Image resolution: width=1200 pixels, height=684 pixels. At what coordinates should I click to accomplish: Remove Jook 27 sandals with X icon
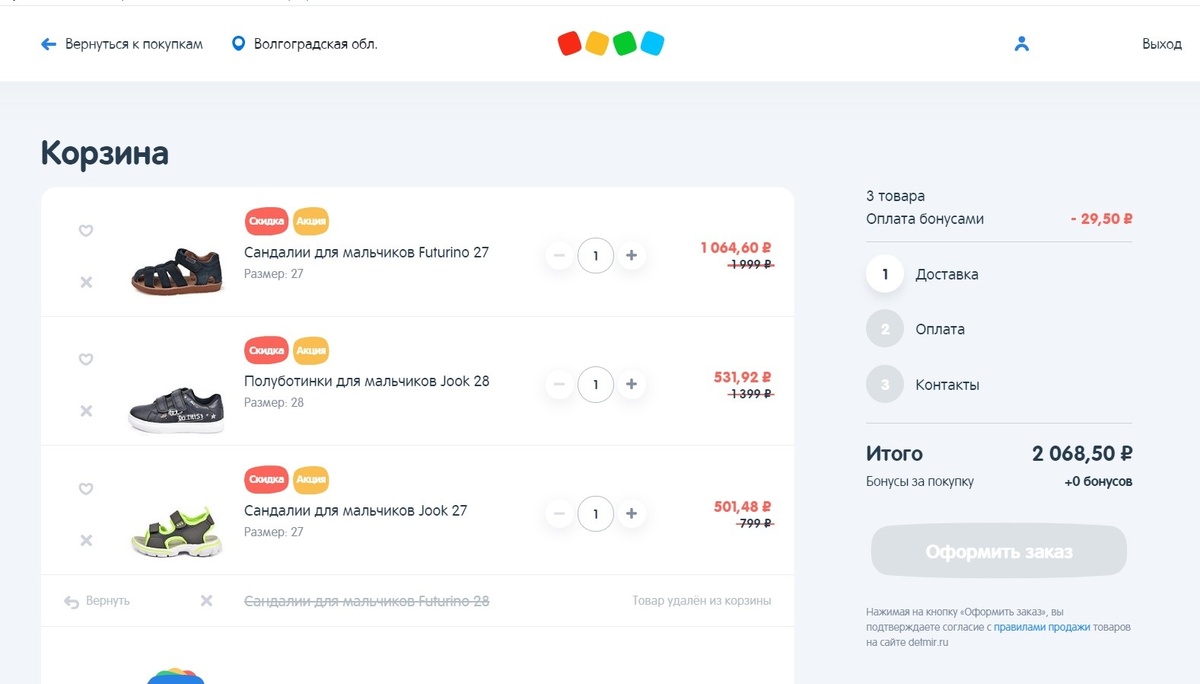pos(86,540)
